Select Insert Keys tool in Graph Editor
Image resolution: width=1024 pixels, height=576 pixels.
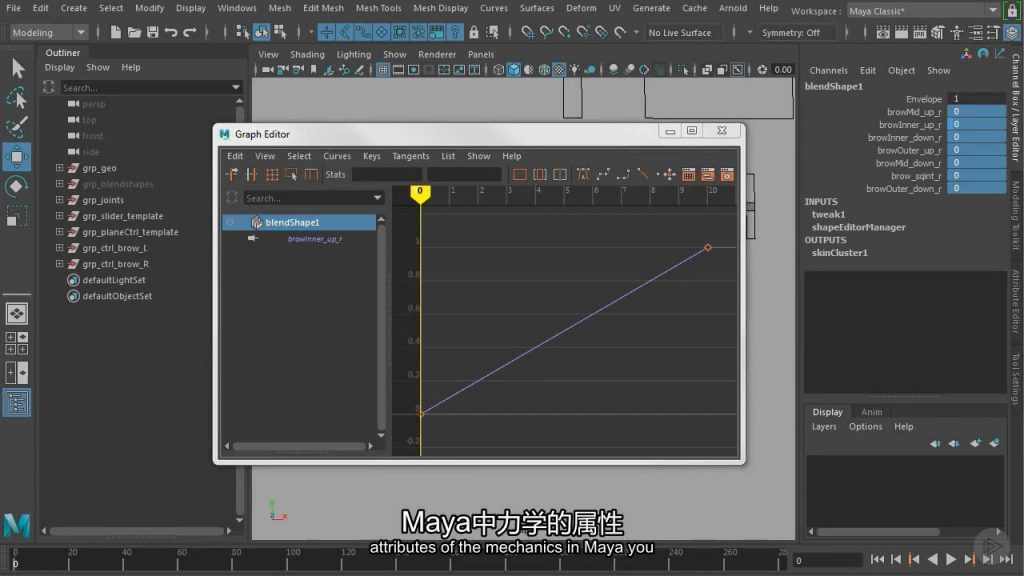[x=251, y=174]
